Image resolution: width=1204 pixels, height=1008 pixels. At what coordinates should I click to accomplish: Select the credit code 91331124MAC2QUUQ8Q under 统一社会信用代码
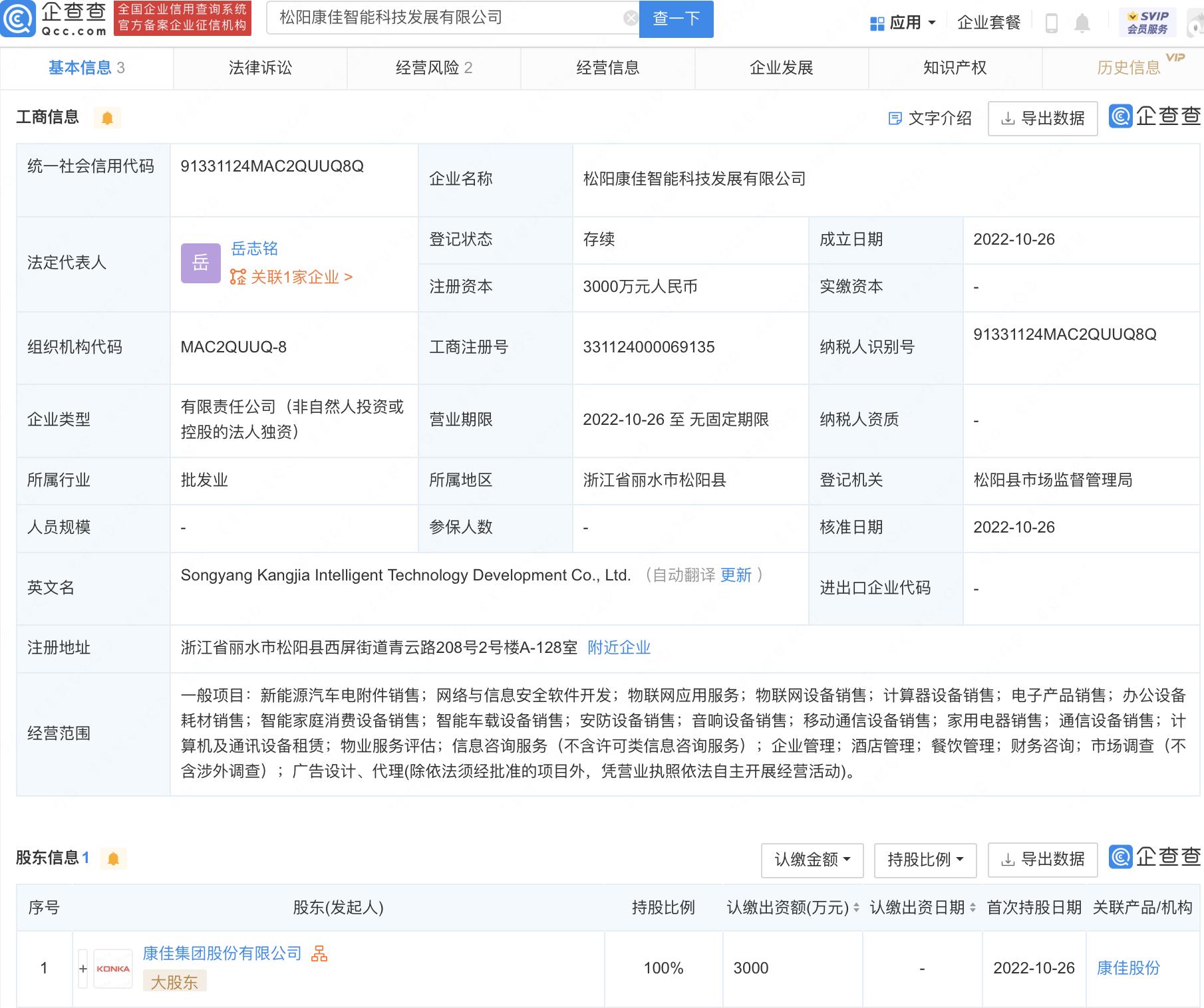click(272, 166)
